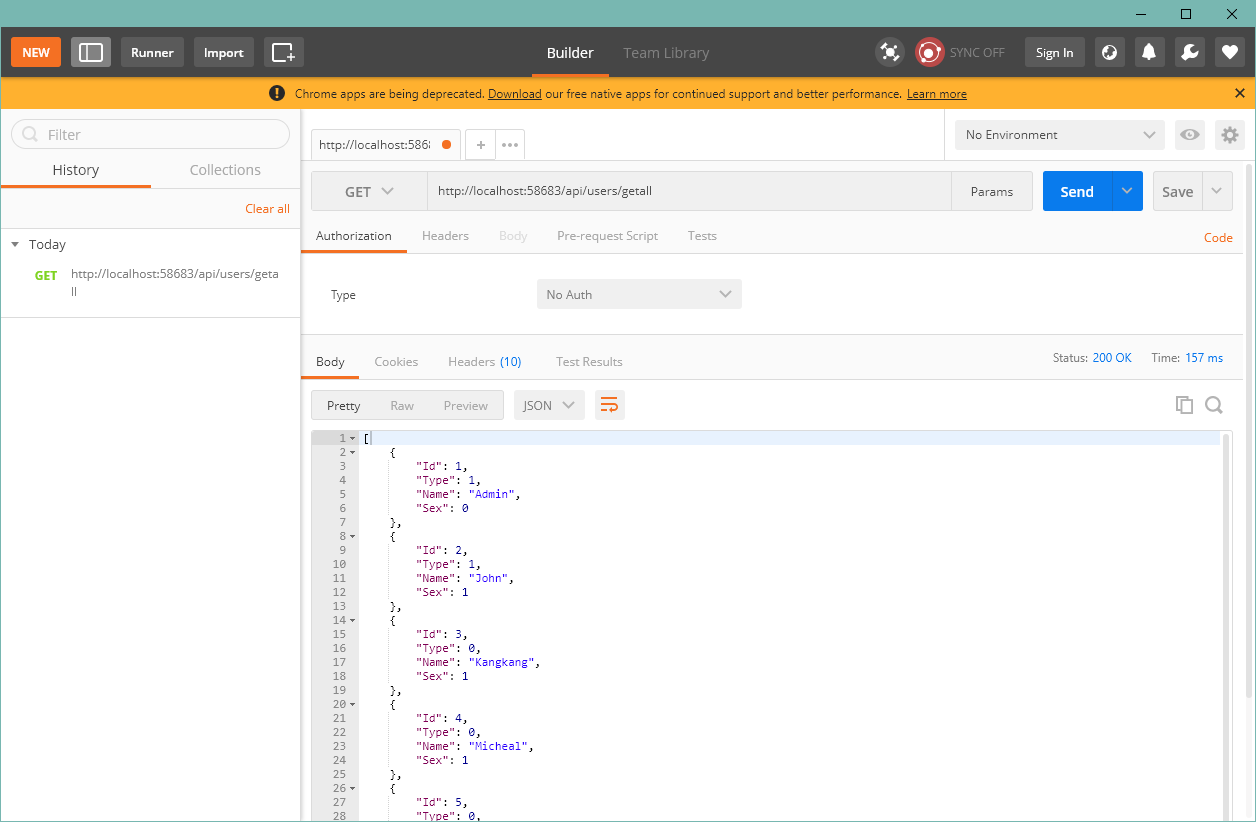Switch to Raw view
Screen dimensions: 1256x822
[402, 405]
